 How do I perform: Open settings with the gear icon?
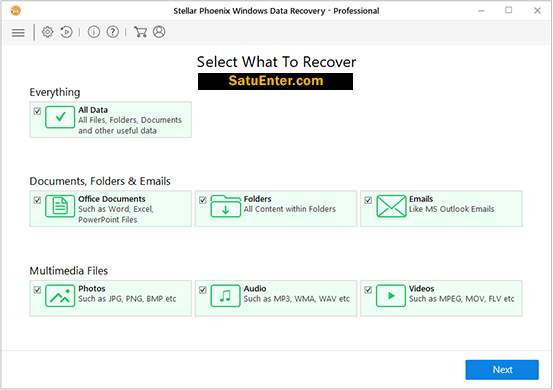pos(48,32)
